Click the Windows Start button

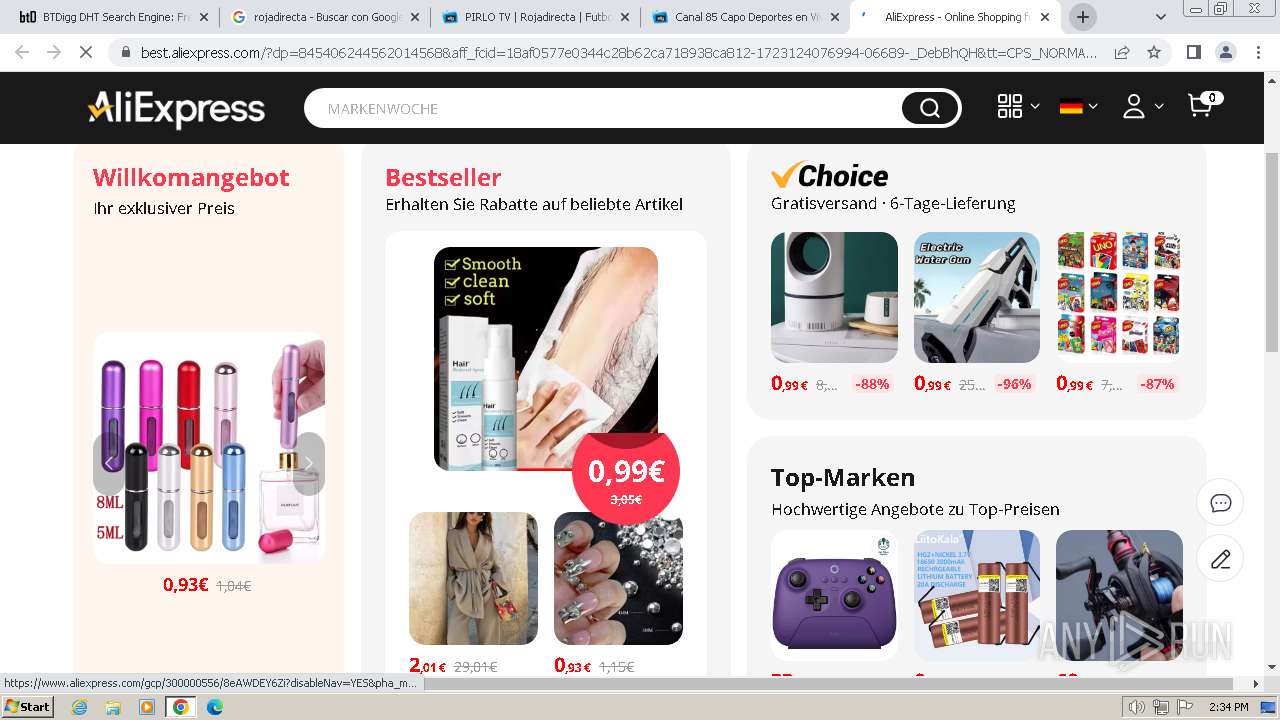[29, 707]
